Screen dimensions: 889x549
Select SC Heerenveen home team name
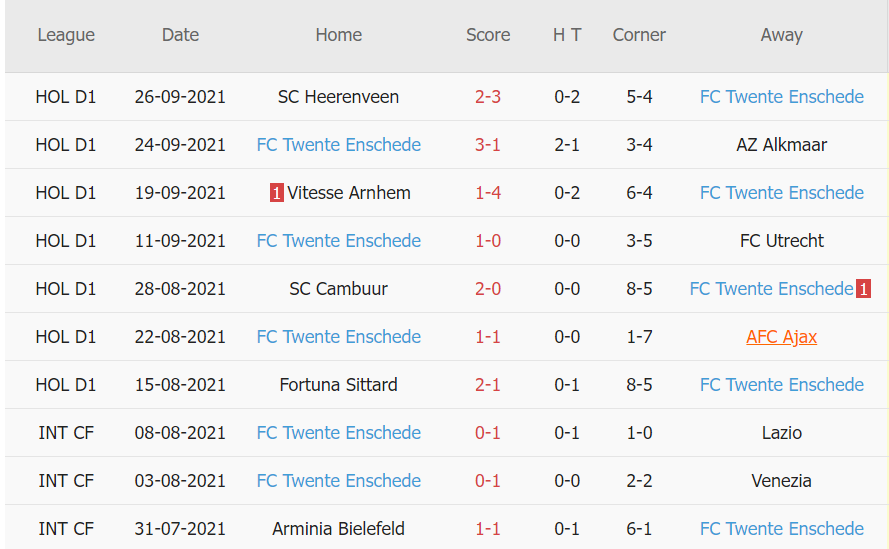338,97
